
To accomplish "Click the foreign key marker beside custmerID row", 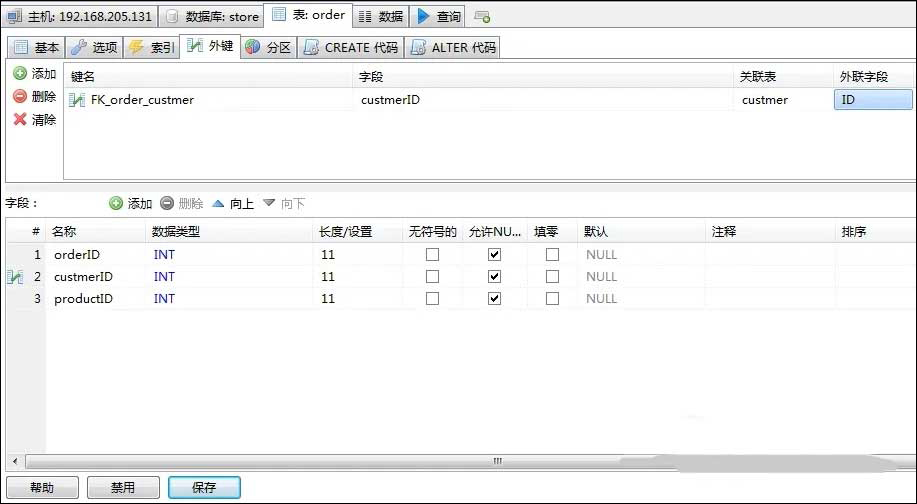I will click(x=15, y=277).
